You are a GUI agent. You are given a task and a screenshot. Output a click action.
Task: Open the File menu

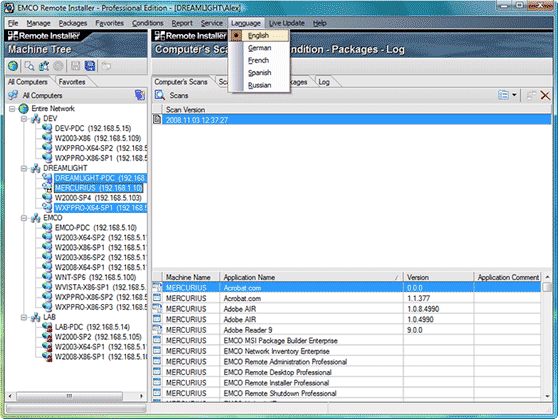pos(13,23)
